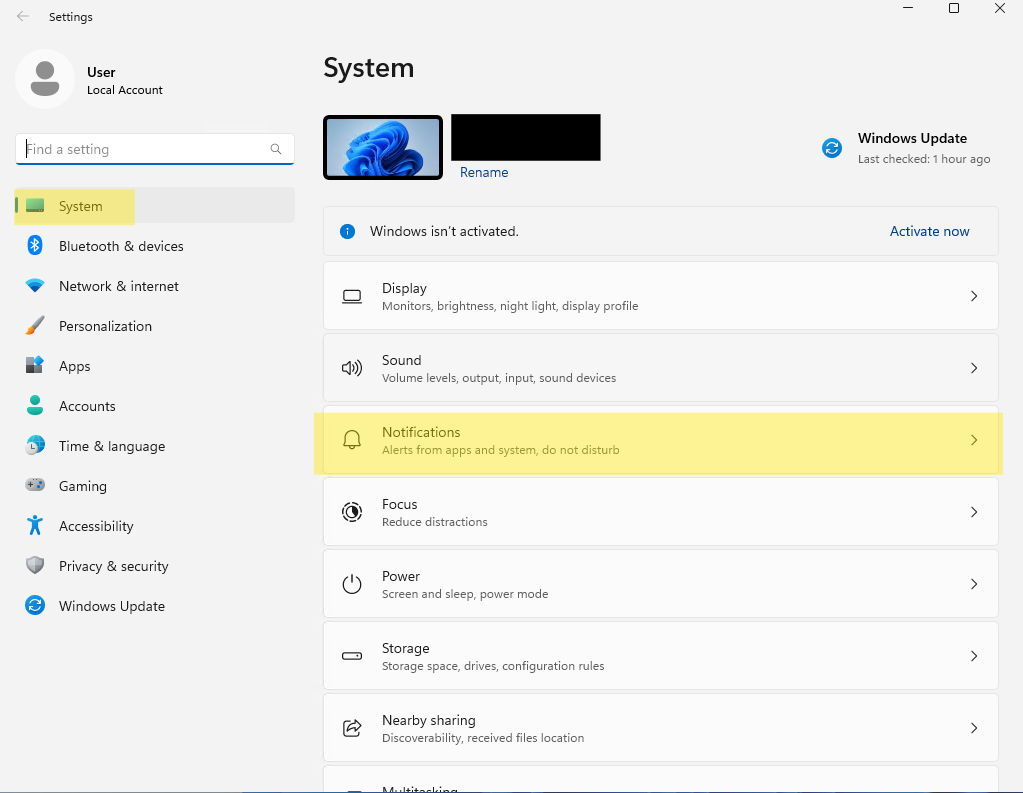Click the Privacy & security shield icon
Screen dimensions: 1023x793
35,566
